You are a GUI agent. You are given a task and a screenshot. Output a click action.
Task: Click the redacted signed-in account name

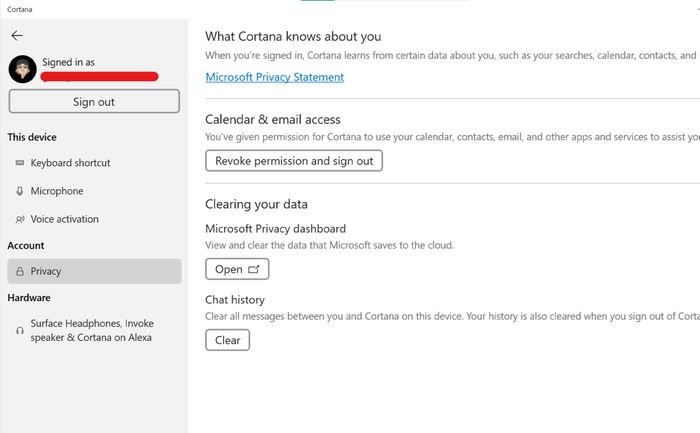click(x=100, y=76)
